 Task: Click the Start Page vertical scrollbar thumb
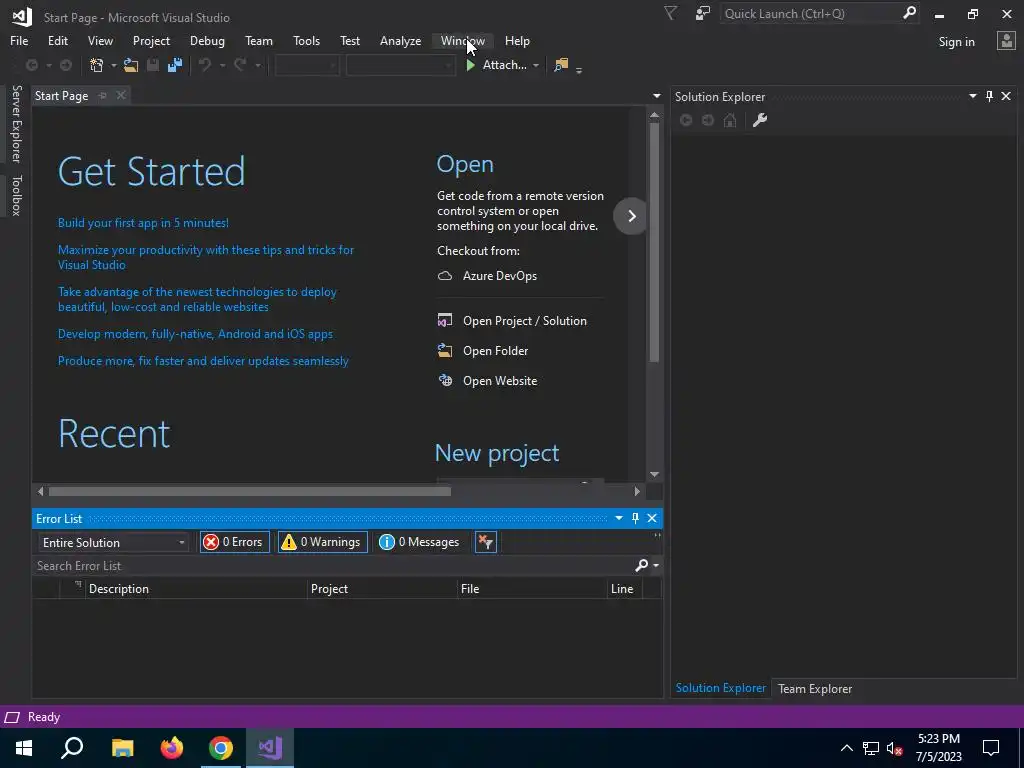(x=654, y=242)
